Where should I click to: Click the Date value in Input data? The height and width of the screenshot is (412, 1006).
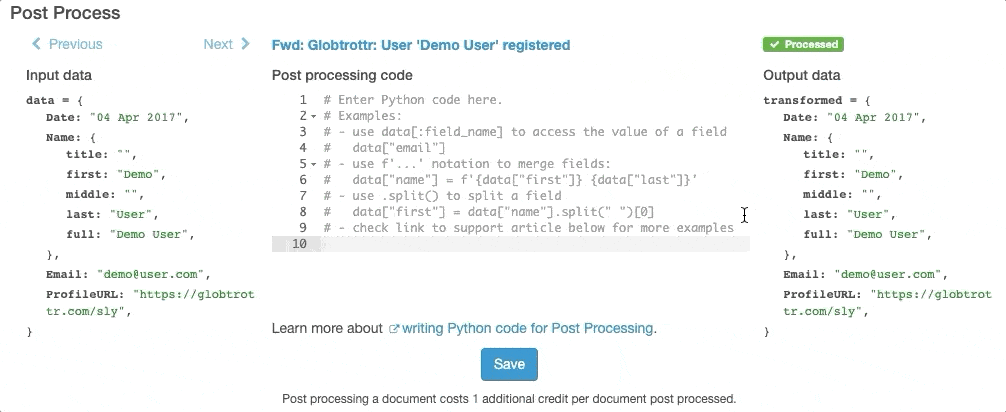[x=139, y=117]
